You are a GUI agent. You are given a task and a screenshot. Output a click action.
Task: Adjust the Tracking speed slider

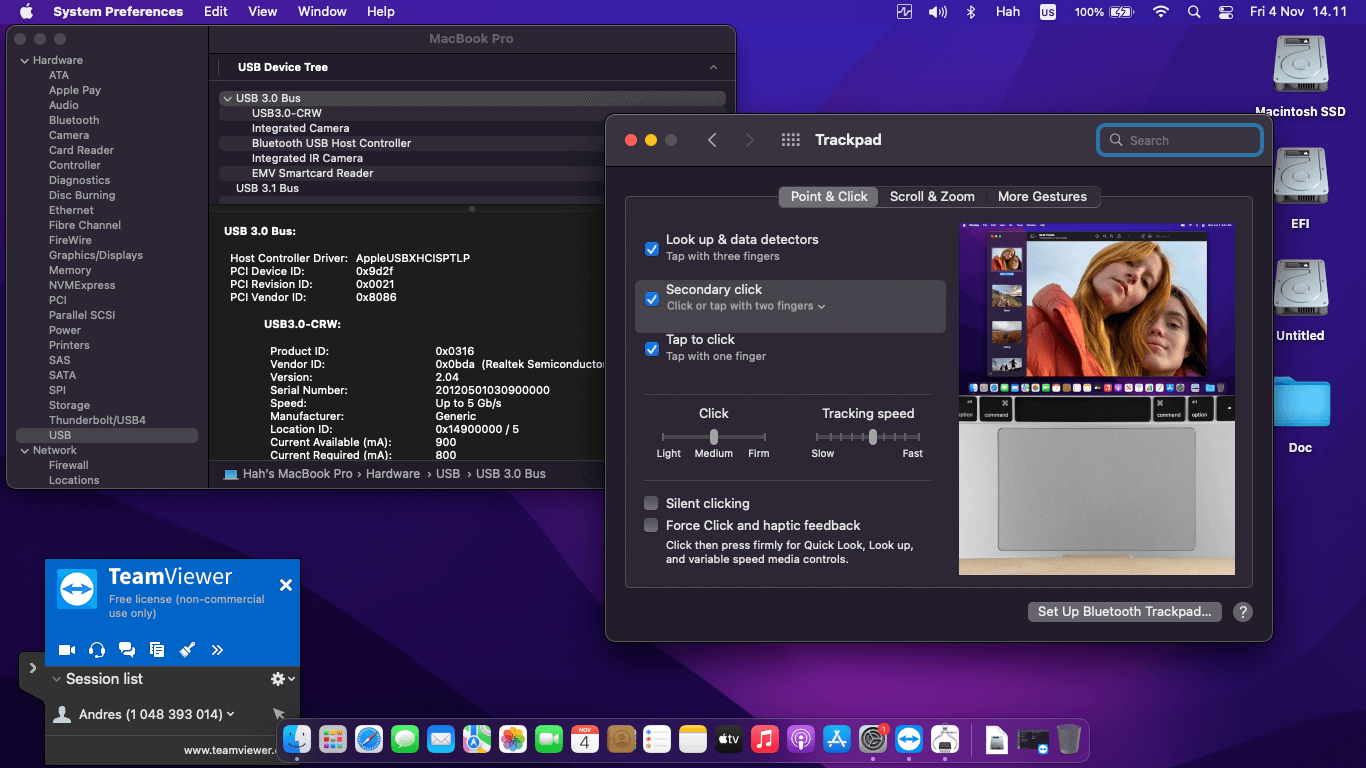[873, 437]
